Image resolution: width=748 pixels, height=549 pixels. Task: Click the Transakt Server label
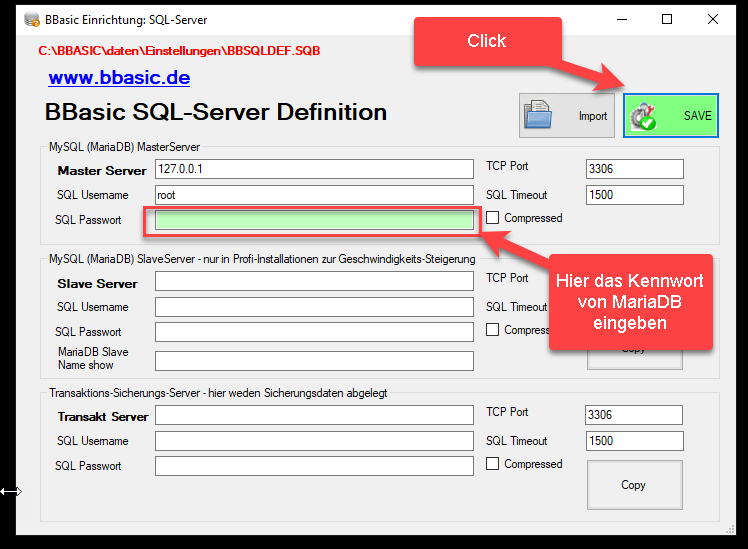pos(103,417)
